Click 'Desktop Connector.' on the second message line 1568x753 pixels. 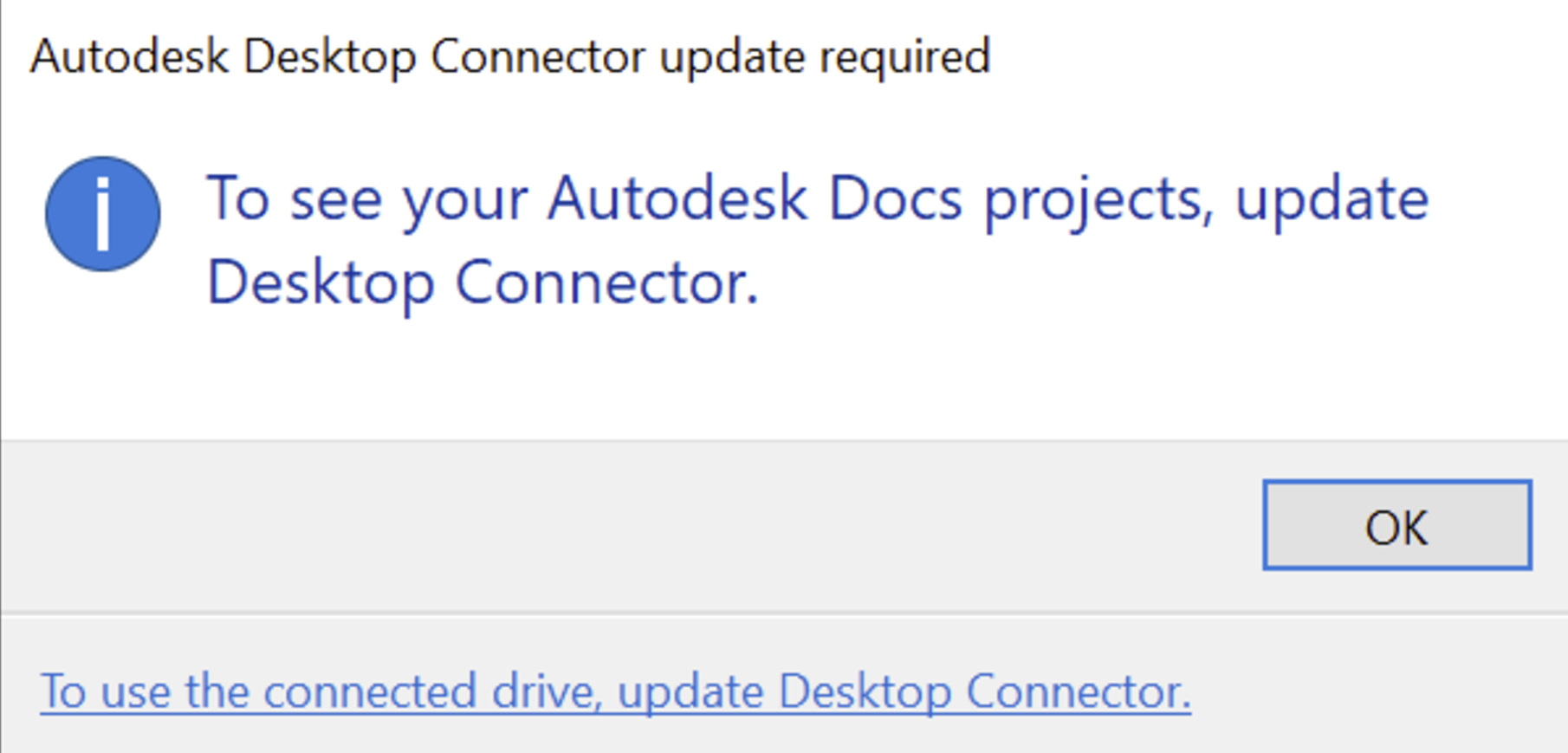coord(482,283)
